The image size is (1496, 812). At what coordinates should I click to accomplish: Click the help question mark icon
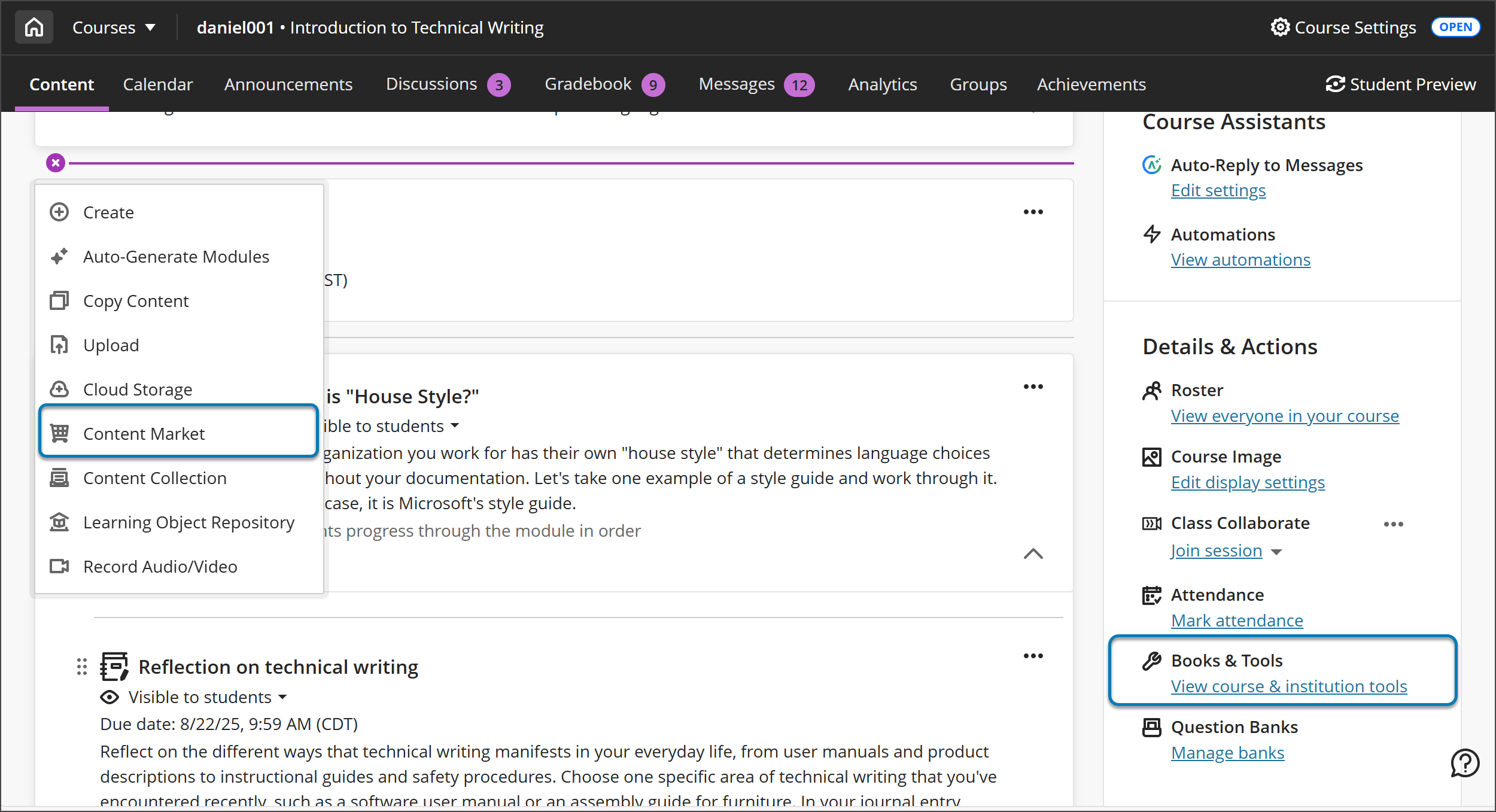point(1465,762)
